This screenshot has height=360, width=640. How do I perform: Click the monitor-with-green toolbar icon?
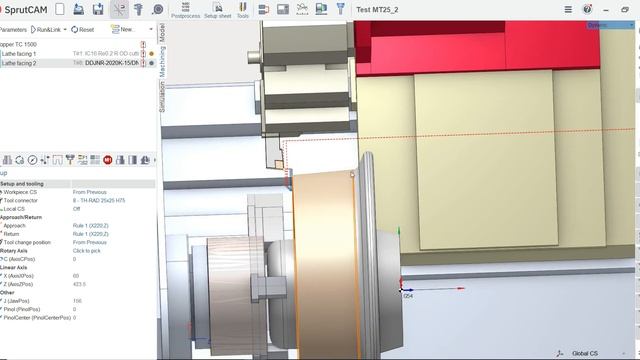(x=321, y=9)
